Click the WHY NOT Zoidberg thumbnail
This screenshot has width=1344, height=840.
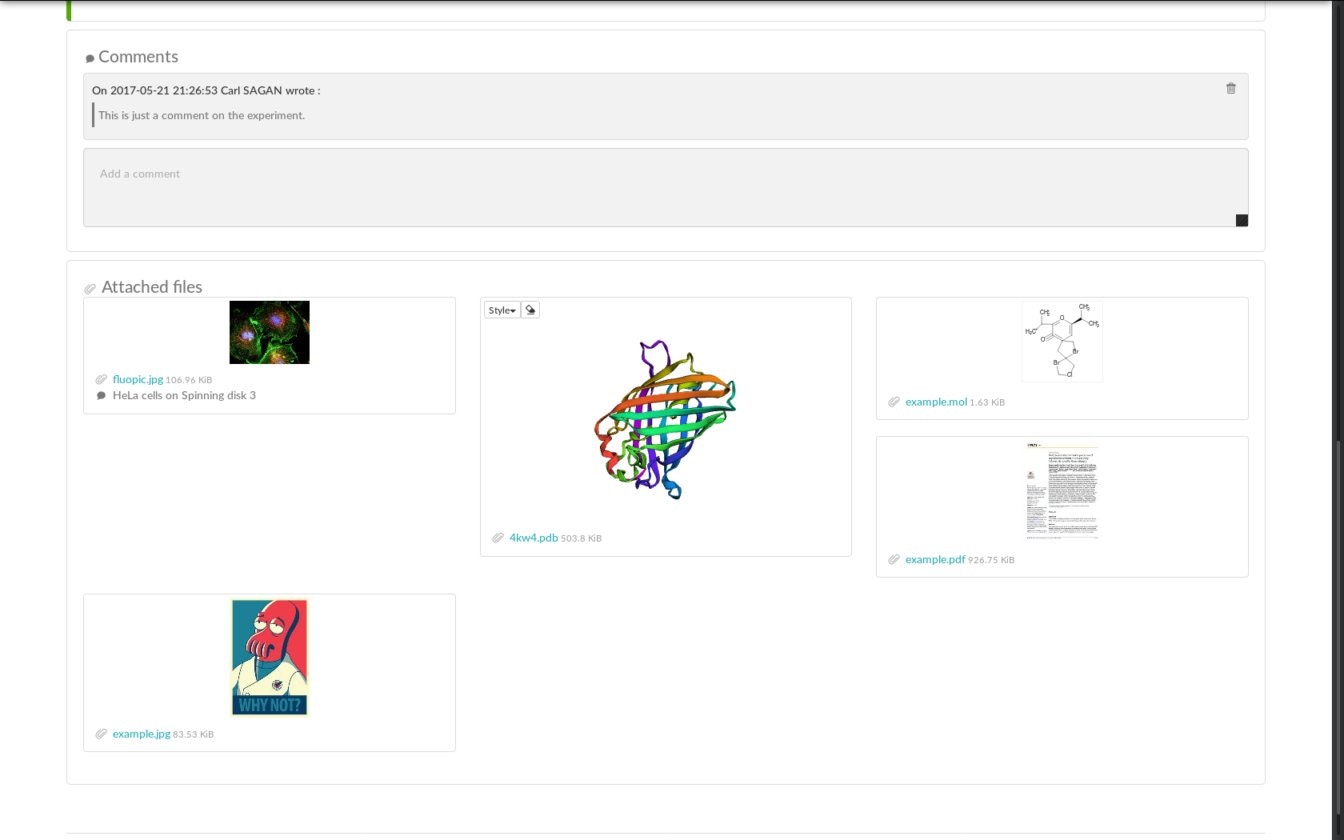(x=269, y=657)
